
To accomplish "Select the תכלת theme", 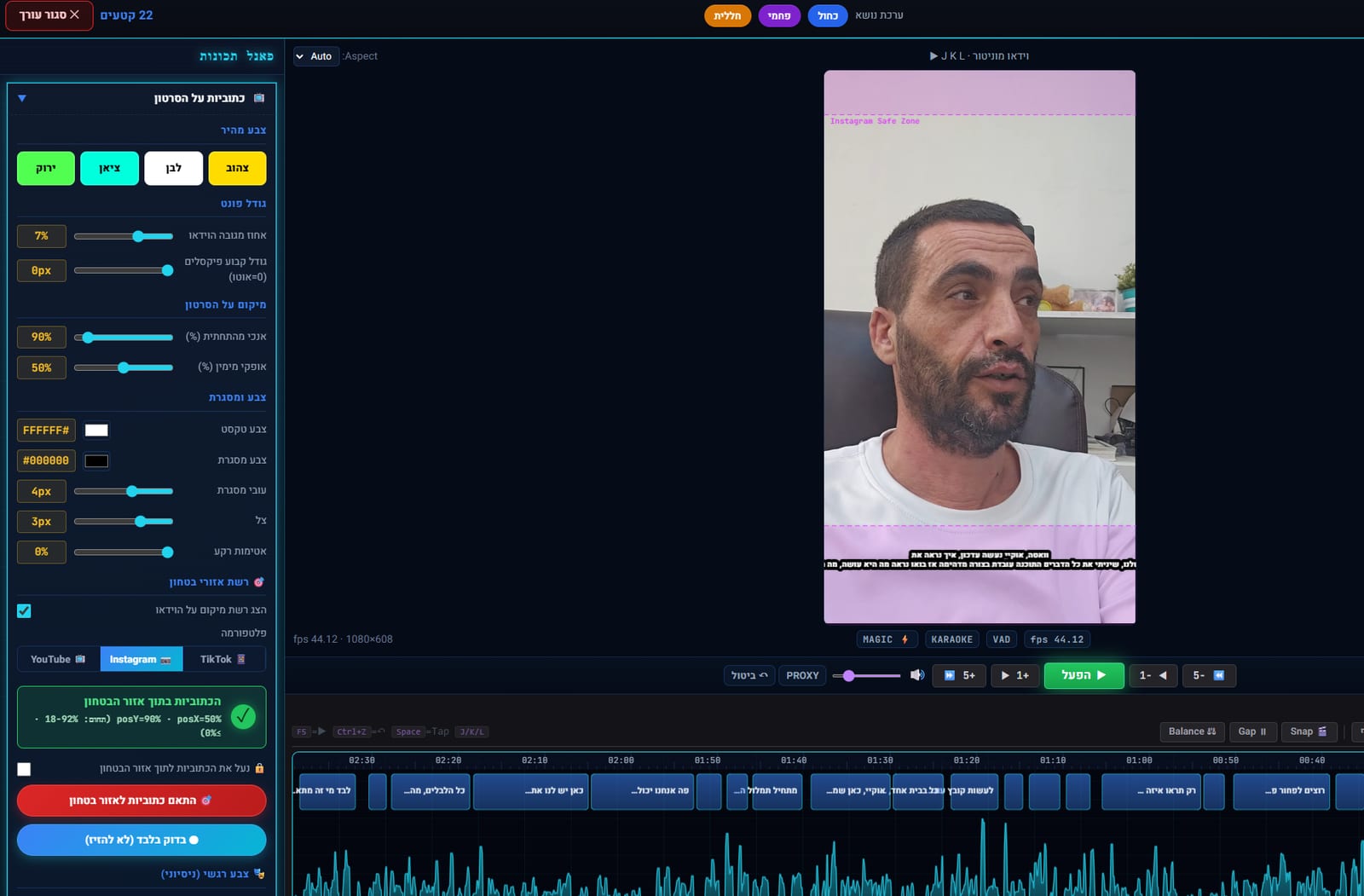I will click(x=727, y=15).
